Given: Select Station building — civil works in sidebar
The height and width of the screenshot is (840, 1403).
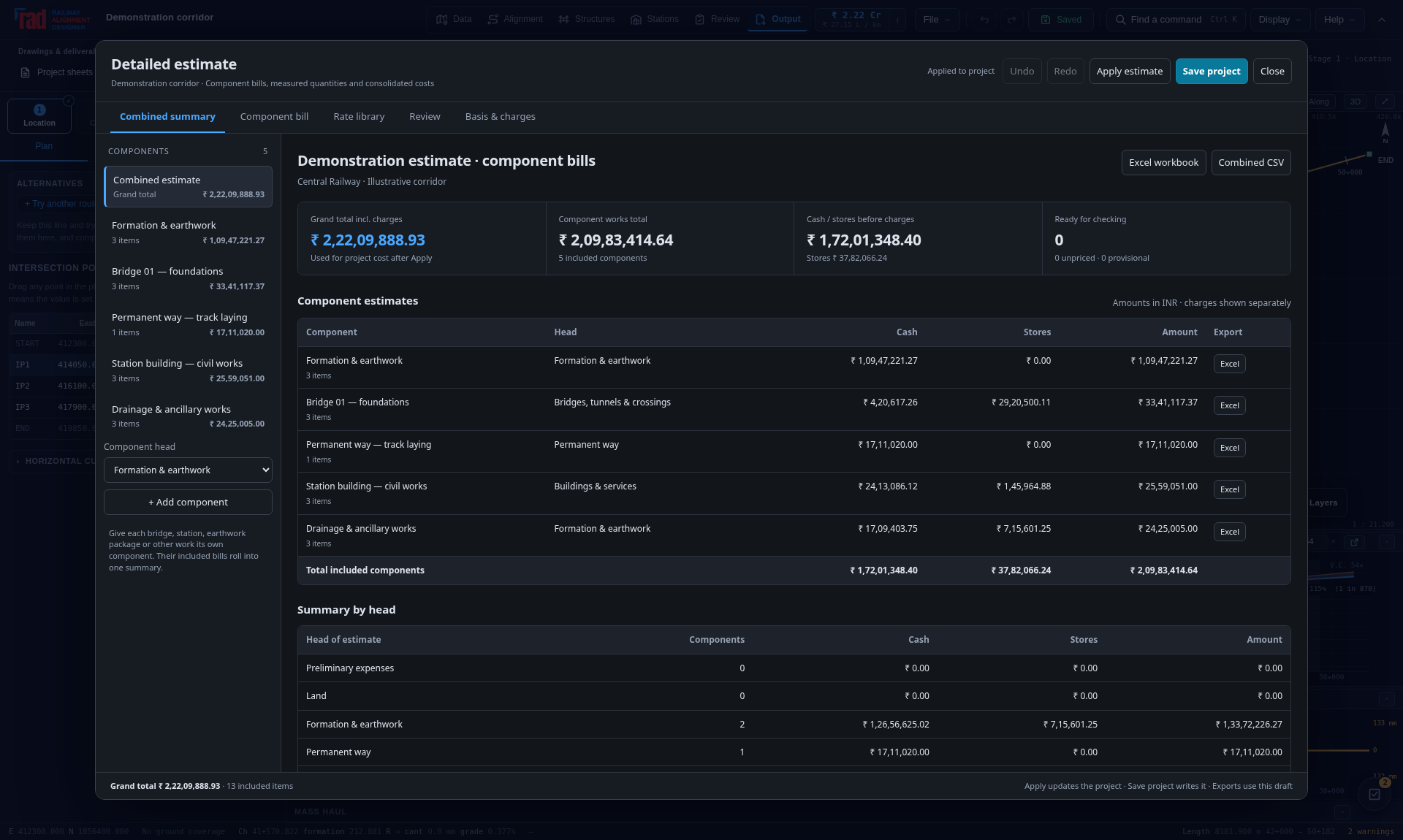Looking at the screenshot, I should tap(188, 370).
